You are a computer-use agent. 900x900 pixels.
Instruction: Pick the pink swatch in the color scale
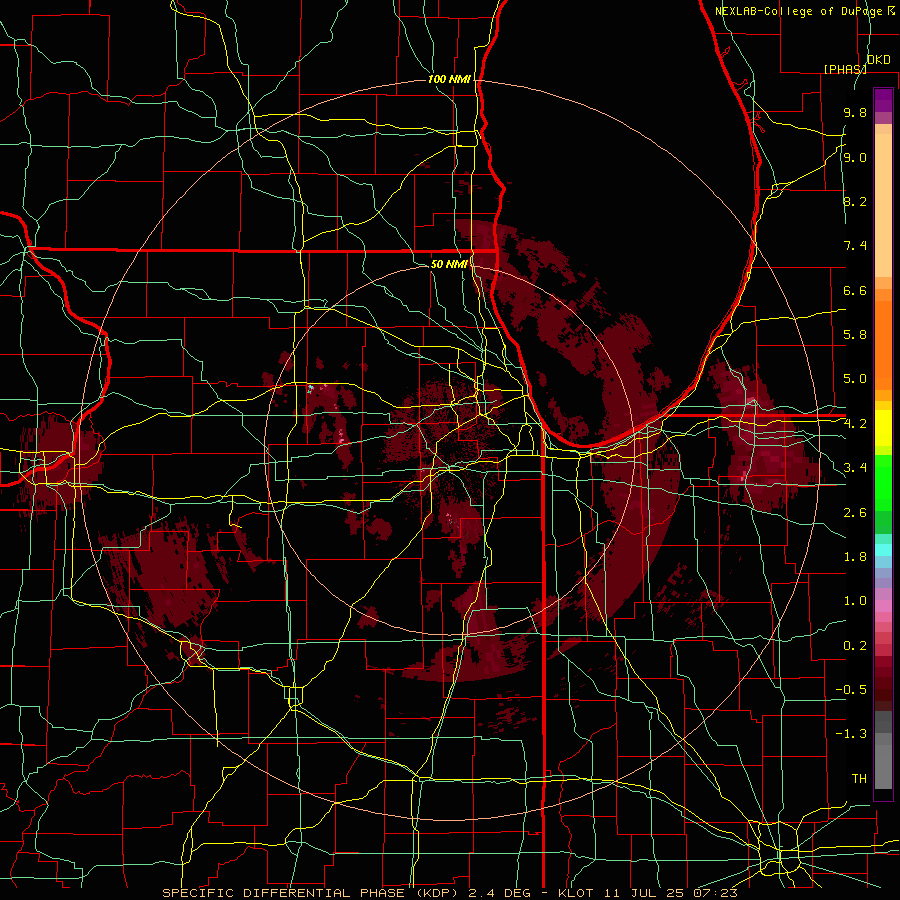pos(883,606)
